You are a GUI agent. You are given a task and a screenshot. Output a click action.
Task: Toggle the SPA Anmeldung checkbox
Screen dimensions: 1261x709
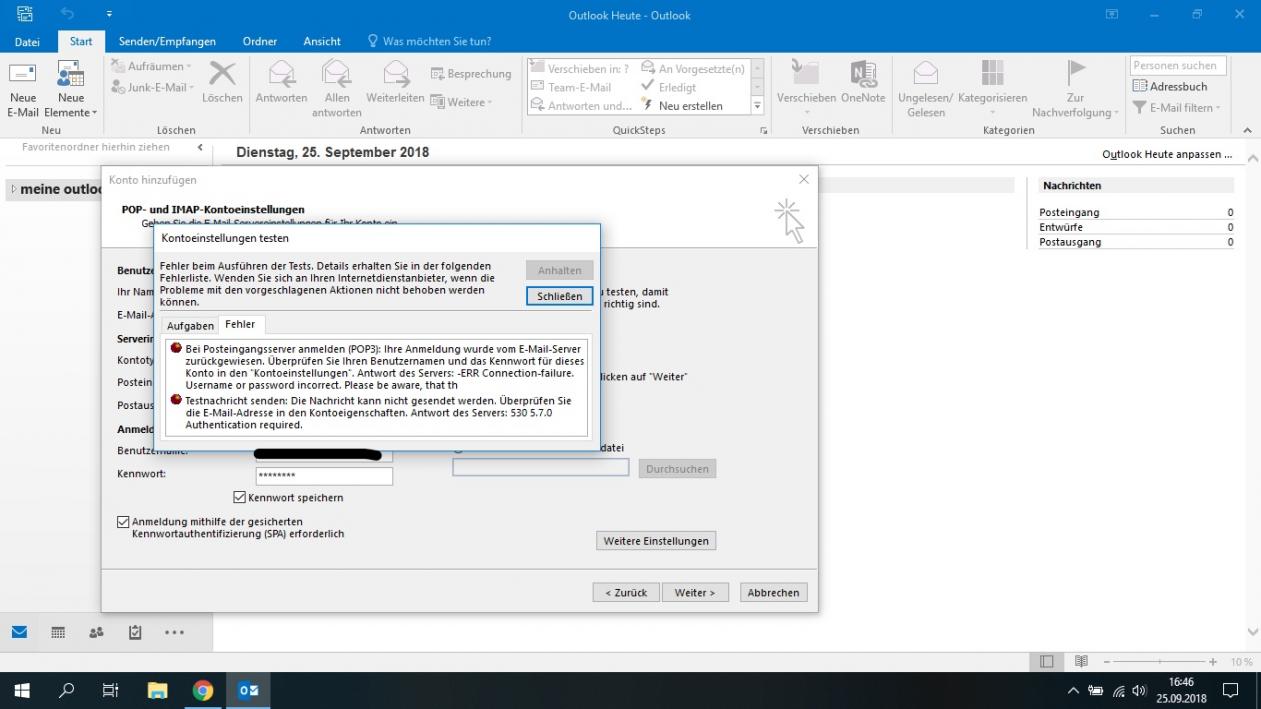pyautogui.click(x=123, y=521)
